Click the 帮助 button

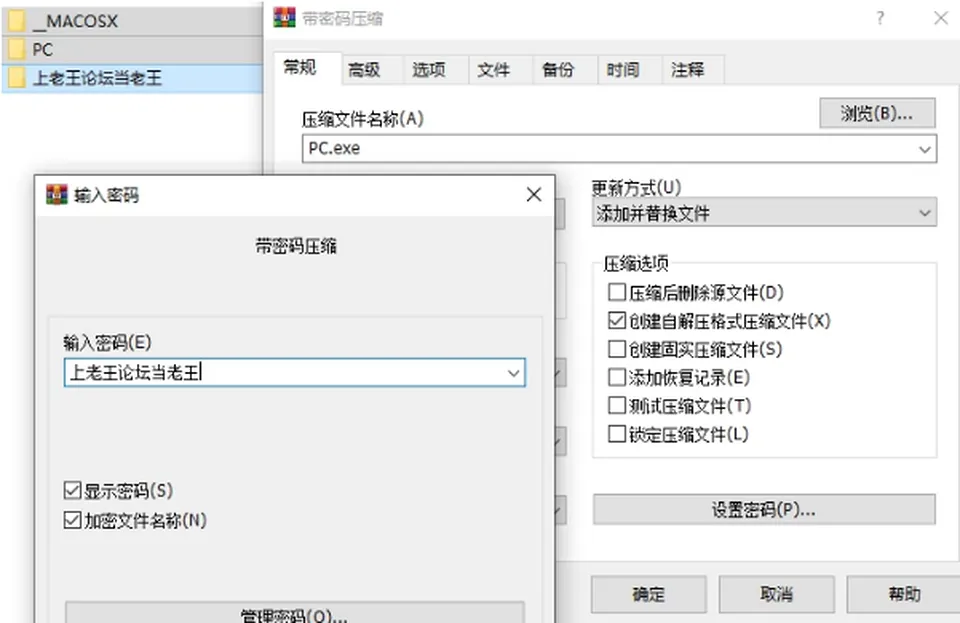(904, 594)
